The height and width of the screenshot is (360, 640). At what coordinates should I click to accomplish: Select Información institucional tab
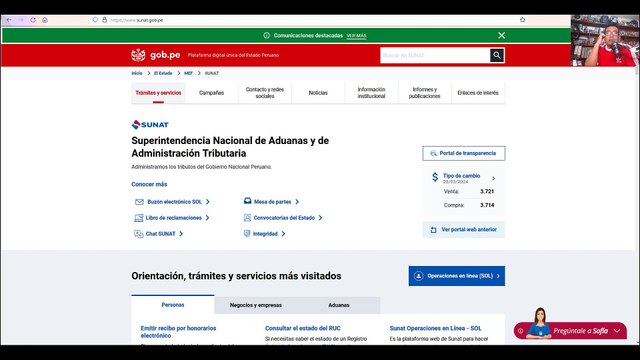(x=371, y=93)
